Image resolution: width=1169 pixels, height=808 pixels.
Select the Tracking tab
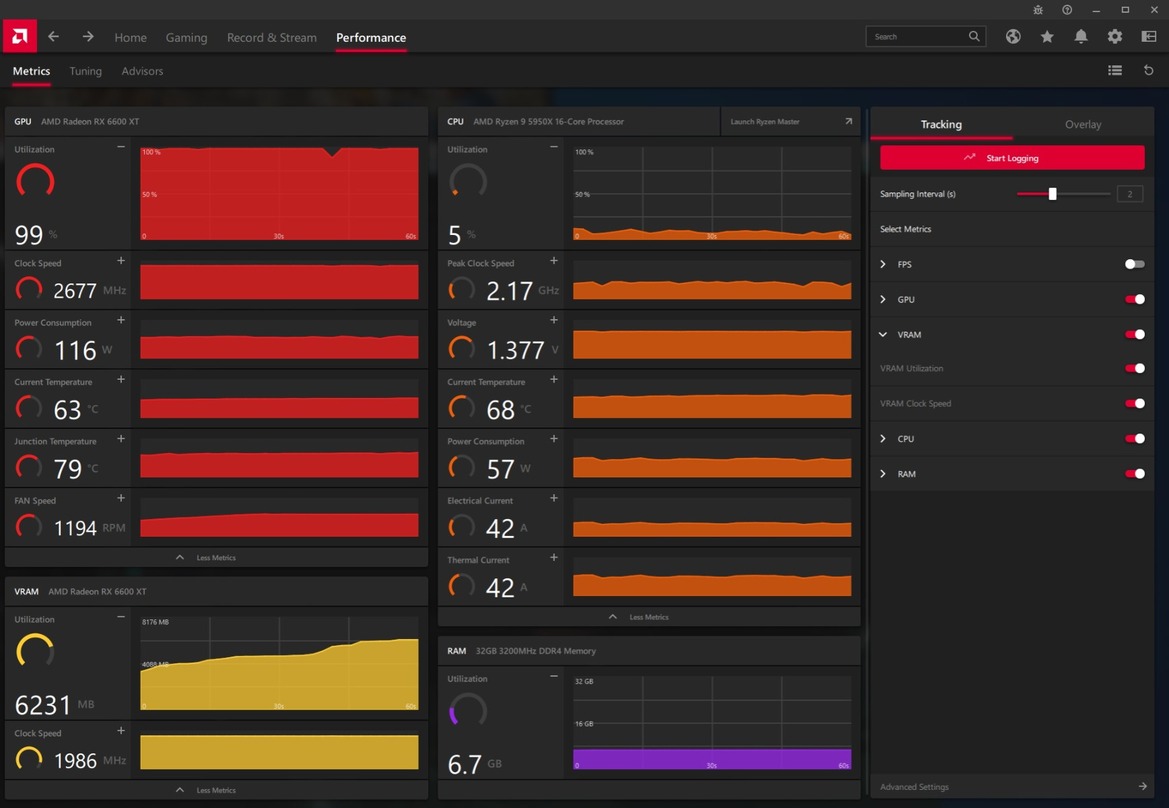coord(941,124)
